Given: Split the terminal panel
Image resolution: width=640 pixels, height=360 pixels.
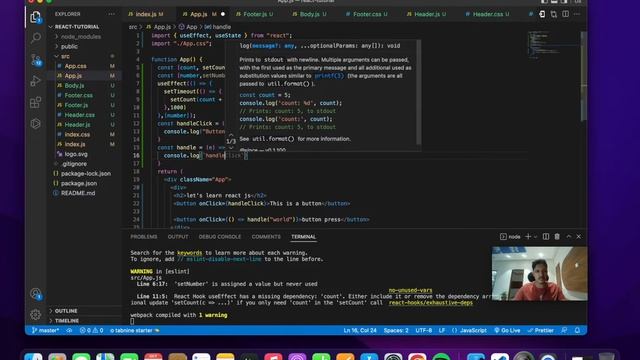Looking at the screenshot, I should [546, 236].
